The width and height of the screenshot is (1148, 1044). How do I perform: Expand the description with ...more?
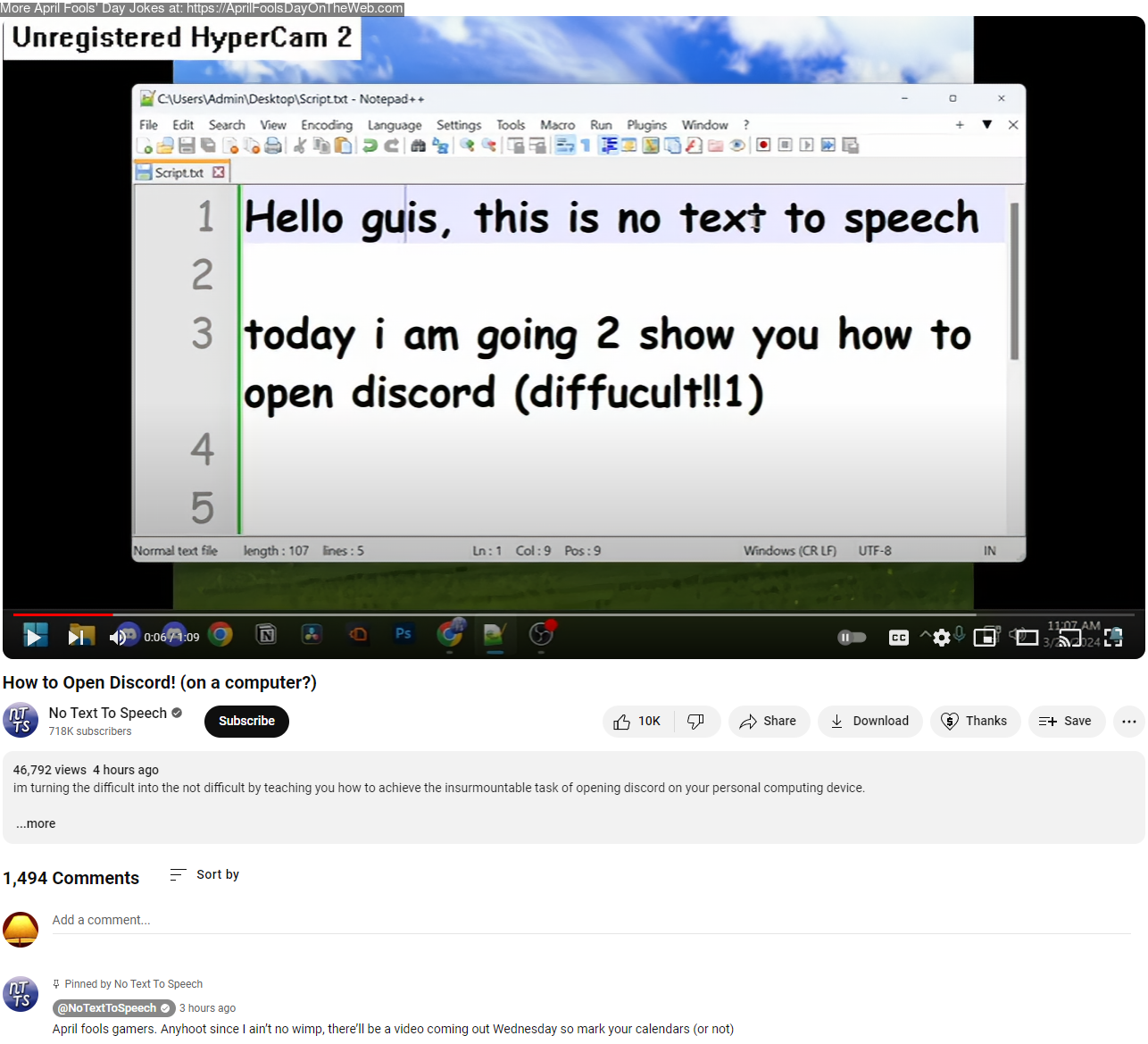36,823
